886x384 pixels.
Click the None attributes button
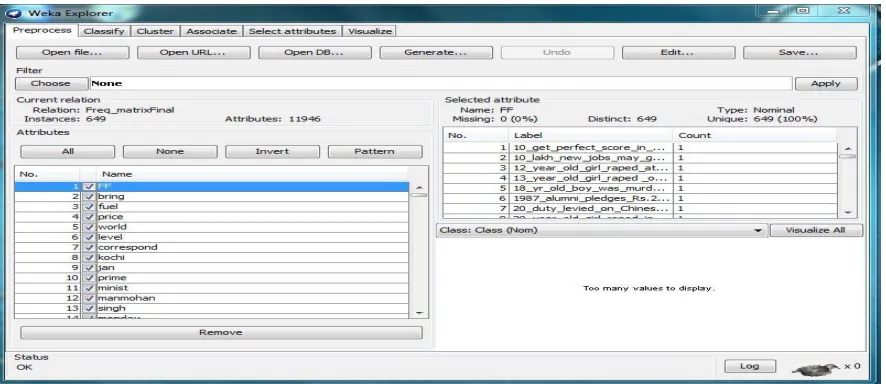pos(170,152)
